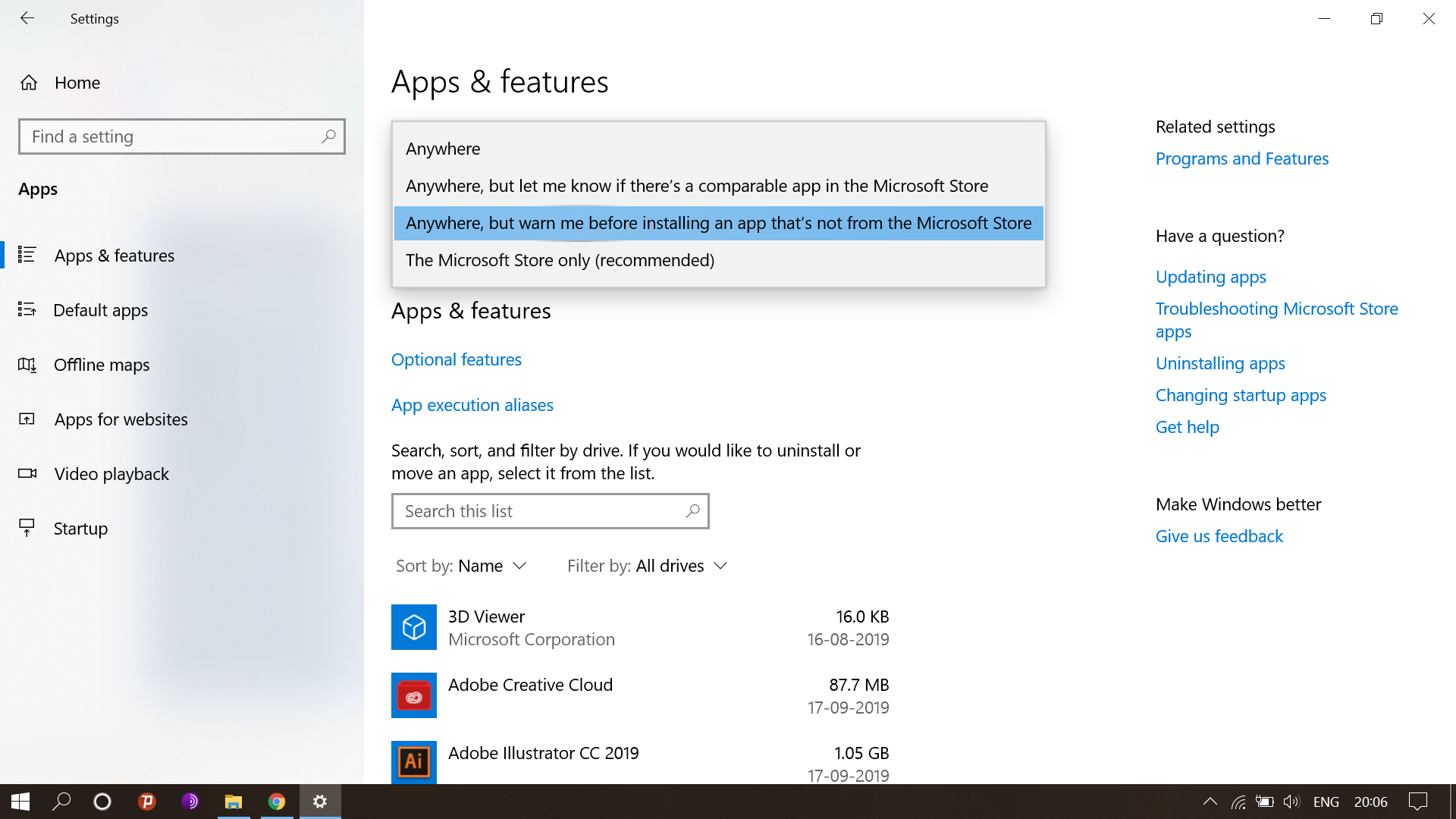
Task: Expand Sort by Name dropdown
Action: coord(462,565)
